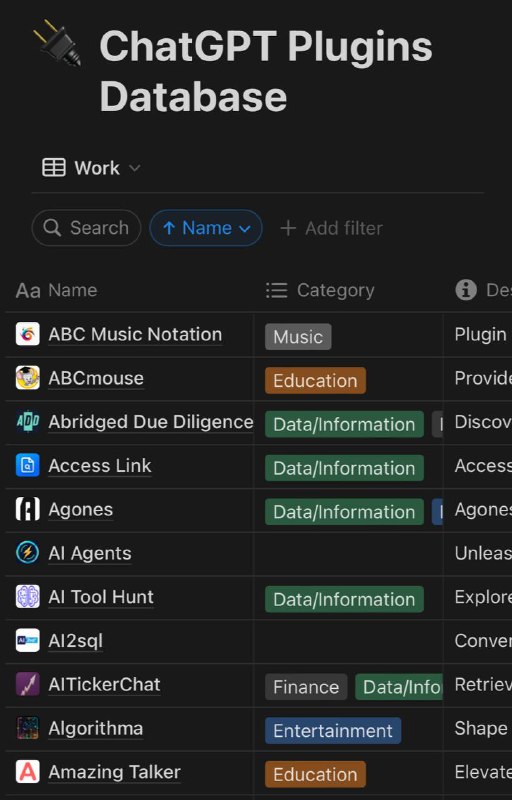
Task: Click the Entertainment tag on Algorithma
Action: [333, 731]
